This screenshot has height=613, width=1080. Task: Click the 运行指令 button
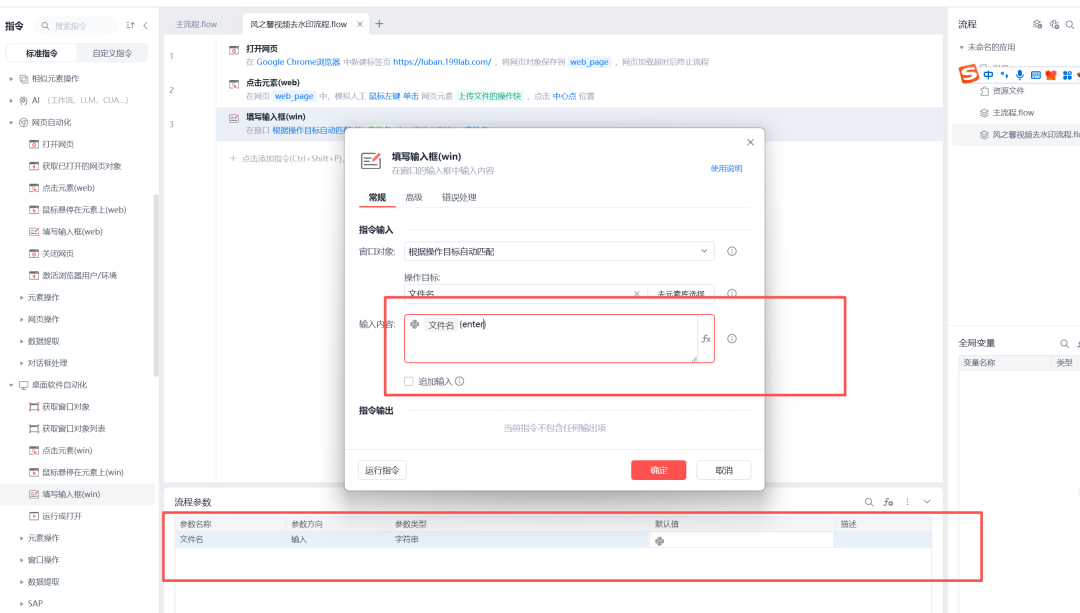pyautogui.click(x=382, y=470)
